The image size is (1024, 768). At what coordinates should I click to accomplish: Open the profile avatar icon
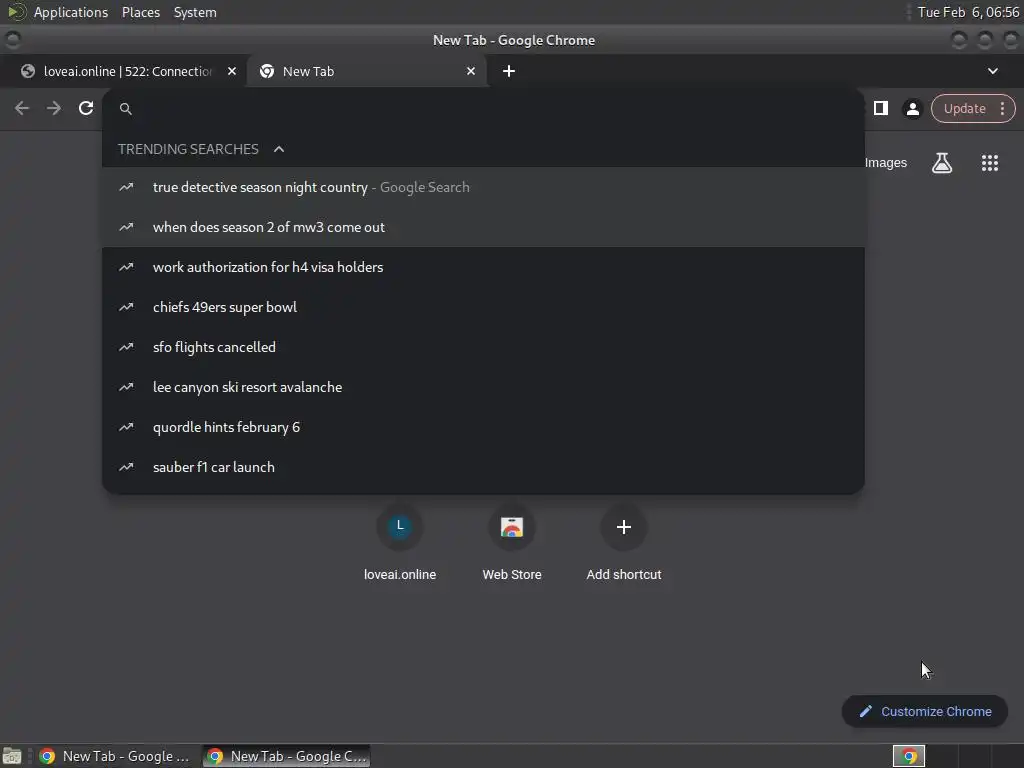point(912,109)
